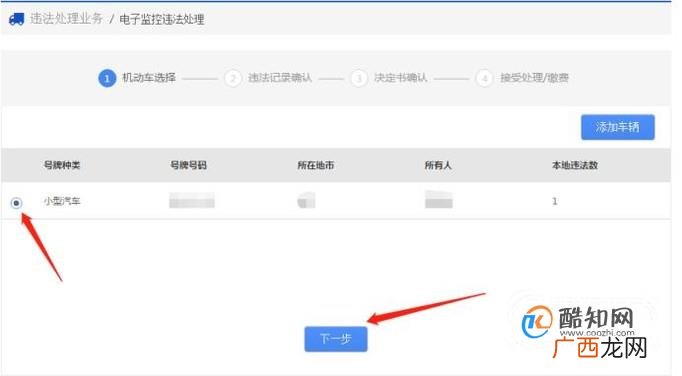Click the violation count value 1
This screenshot has width=682, height=376.
click(555, 201)
